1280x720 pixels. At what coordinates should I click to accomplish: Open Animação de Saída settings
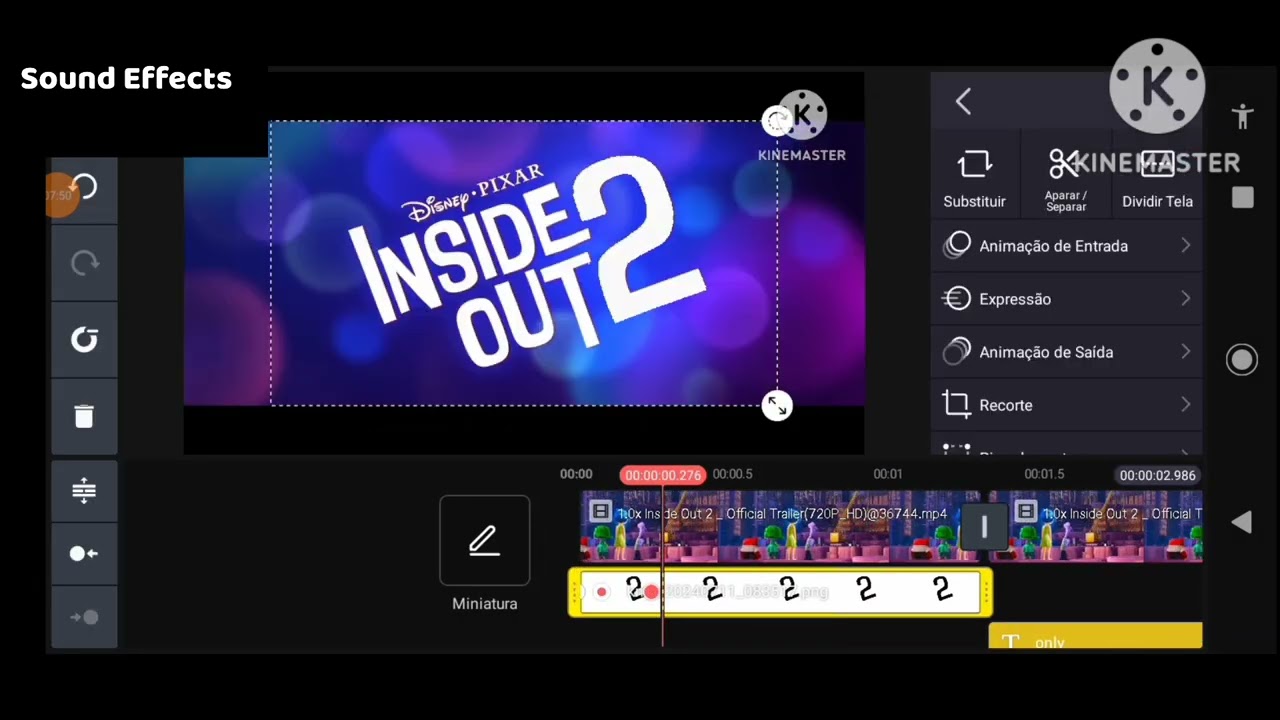[1067, 352]
